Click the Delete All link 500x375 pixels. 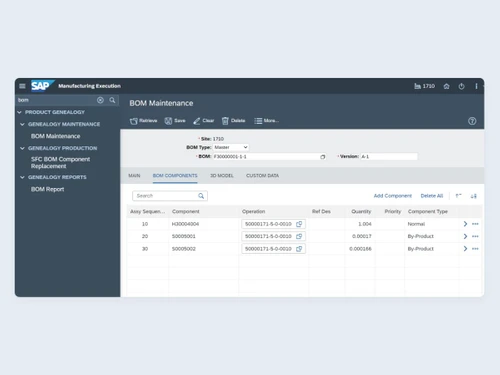(432, 196)
